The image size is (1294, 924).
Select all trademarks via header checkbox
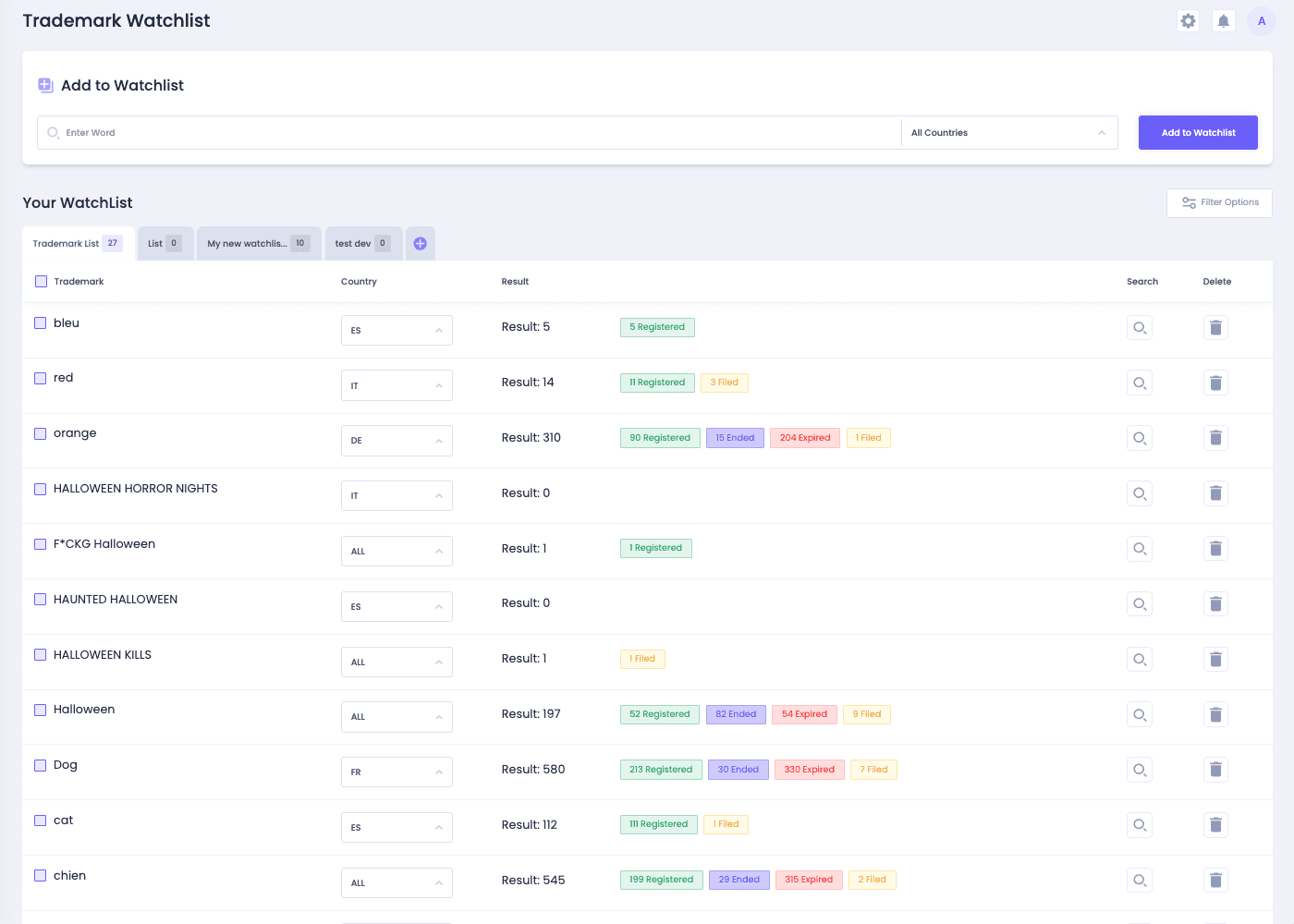pyautogui.click(x=41, y=282)
